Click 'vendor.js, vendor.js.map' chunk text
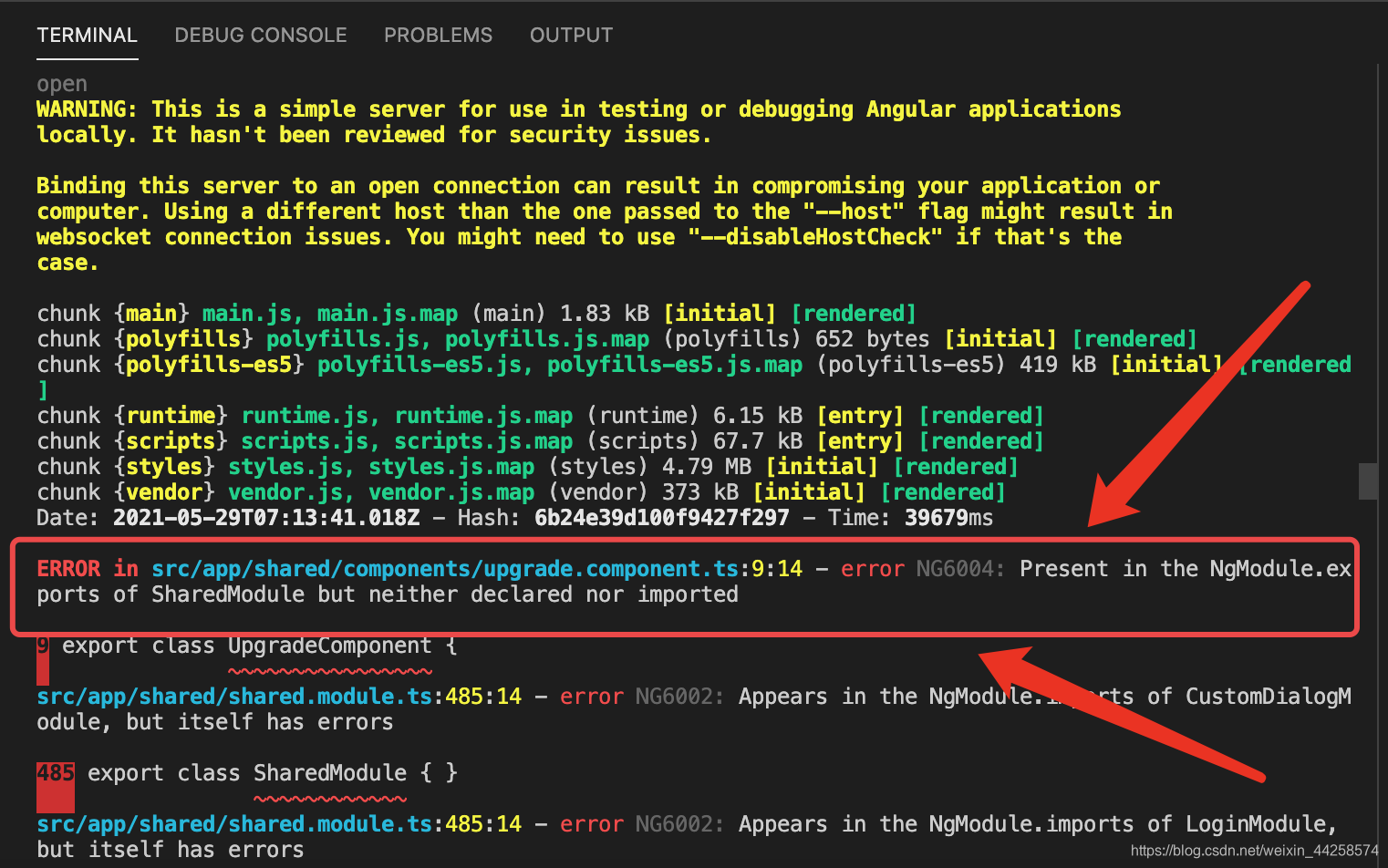The width and height of the screenshot is (1388, 868). coord(381,492)
